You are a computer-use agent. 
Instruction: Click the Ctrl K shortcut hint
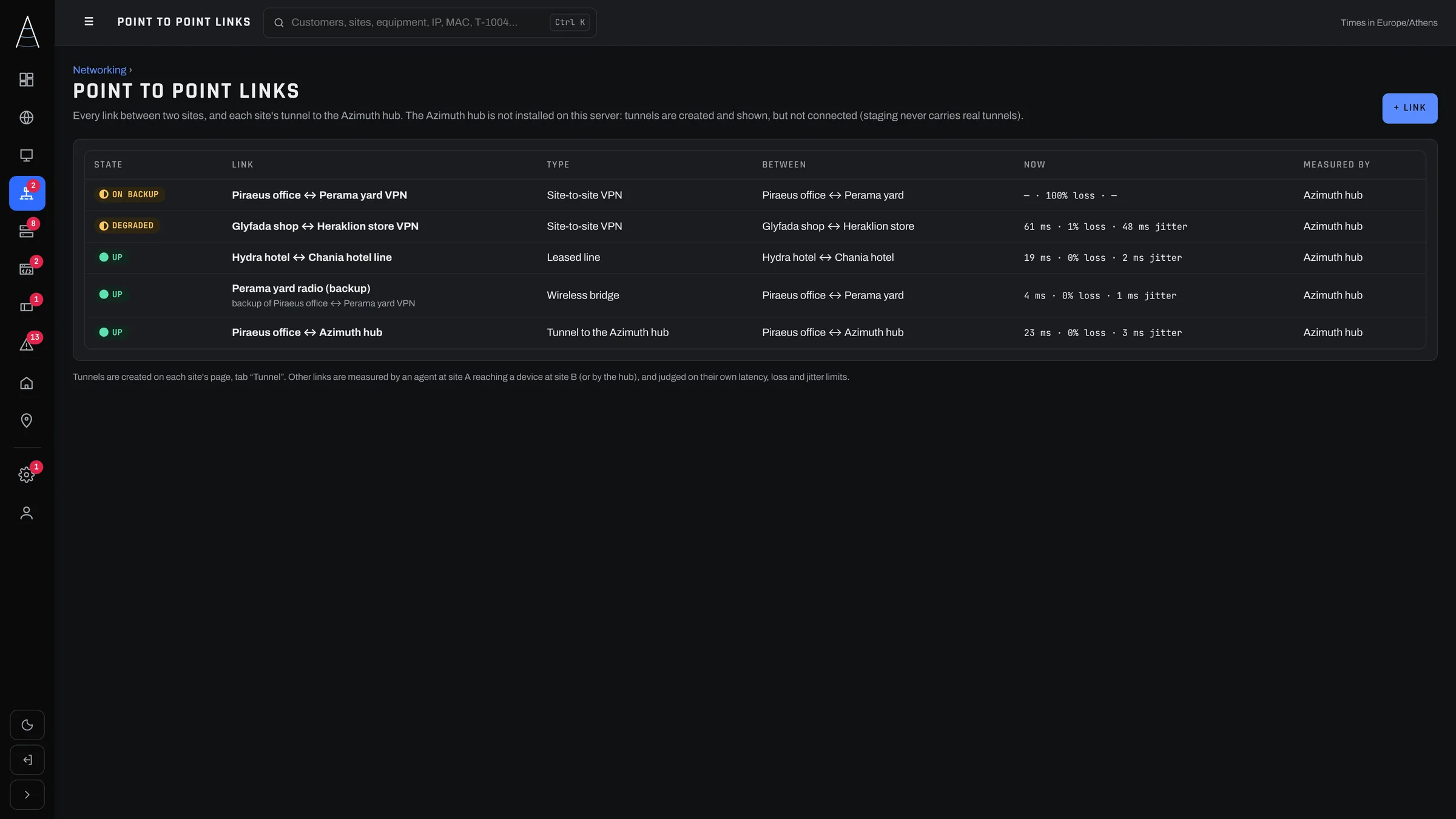[x=570, y=22]
